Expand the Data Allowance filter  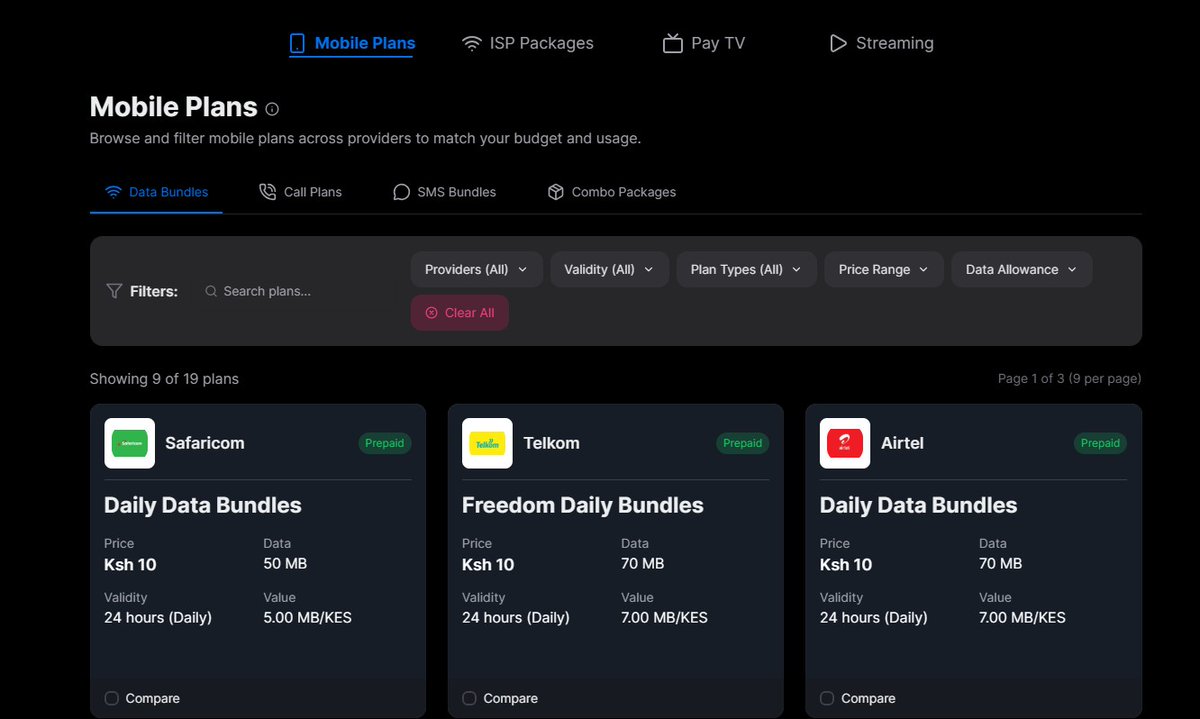(1022, 270)
